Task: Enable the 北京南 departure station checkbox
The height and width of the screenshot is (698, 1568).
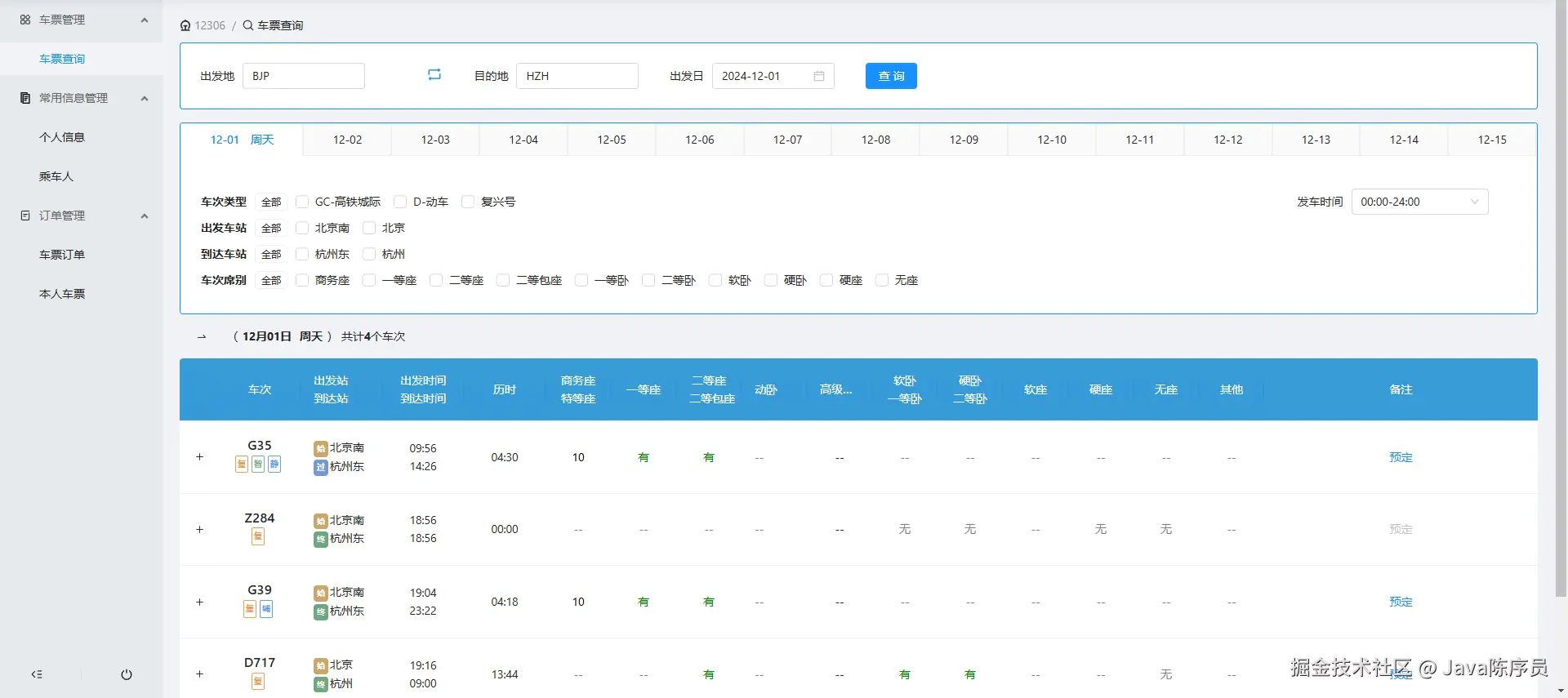Action: [302, 228]
